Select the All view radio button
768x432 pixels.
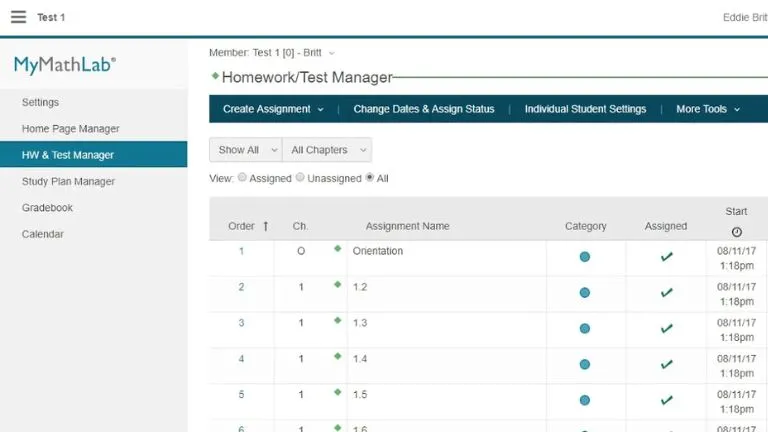(370, 177)
